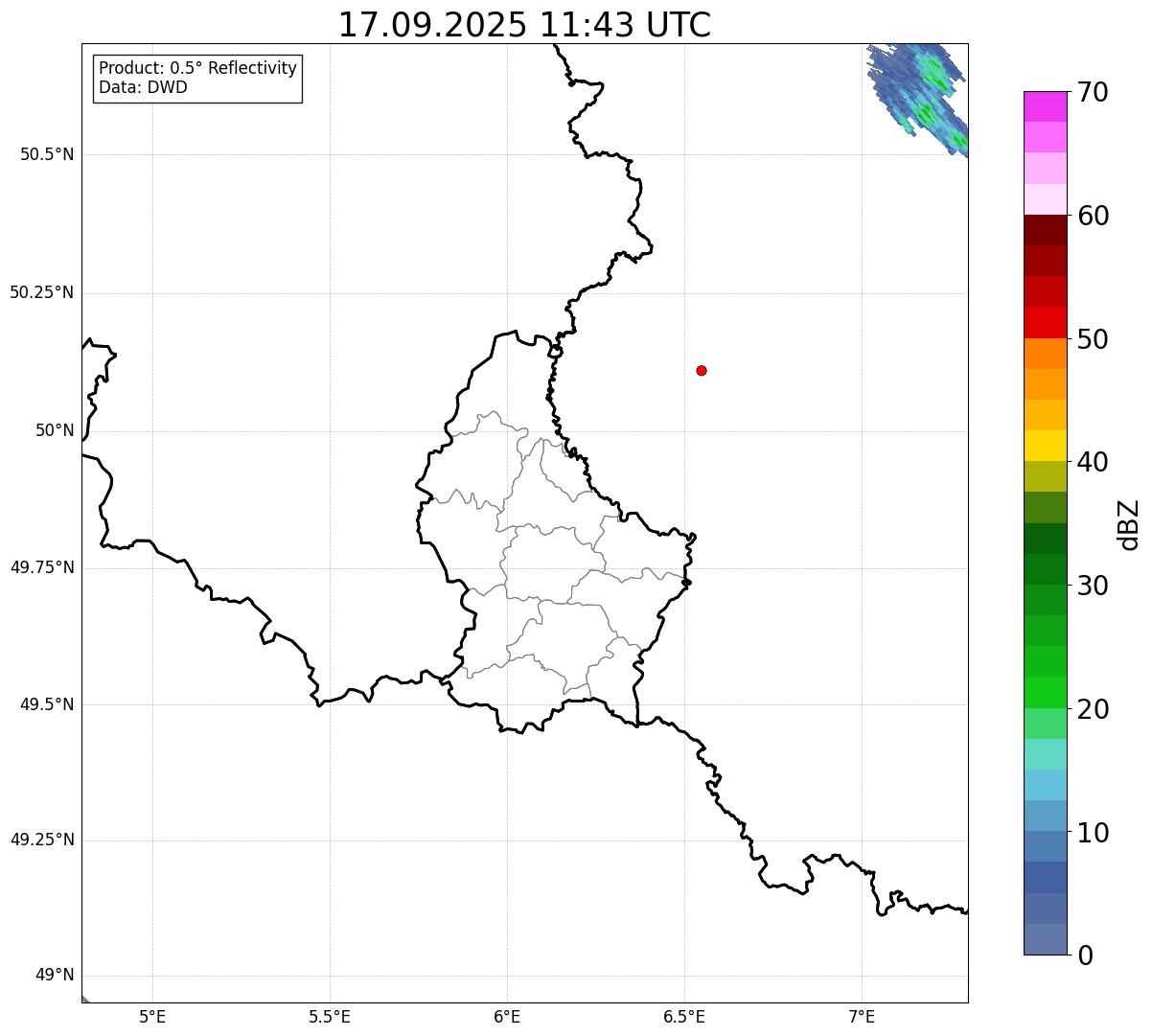Click the bright green colorbar swatch just above 20
Image resolution: width=1152 pixels, height=1036 pixels.
1046,692
